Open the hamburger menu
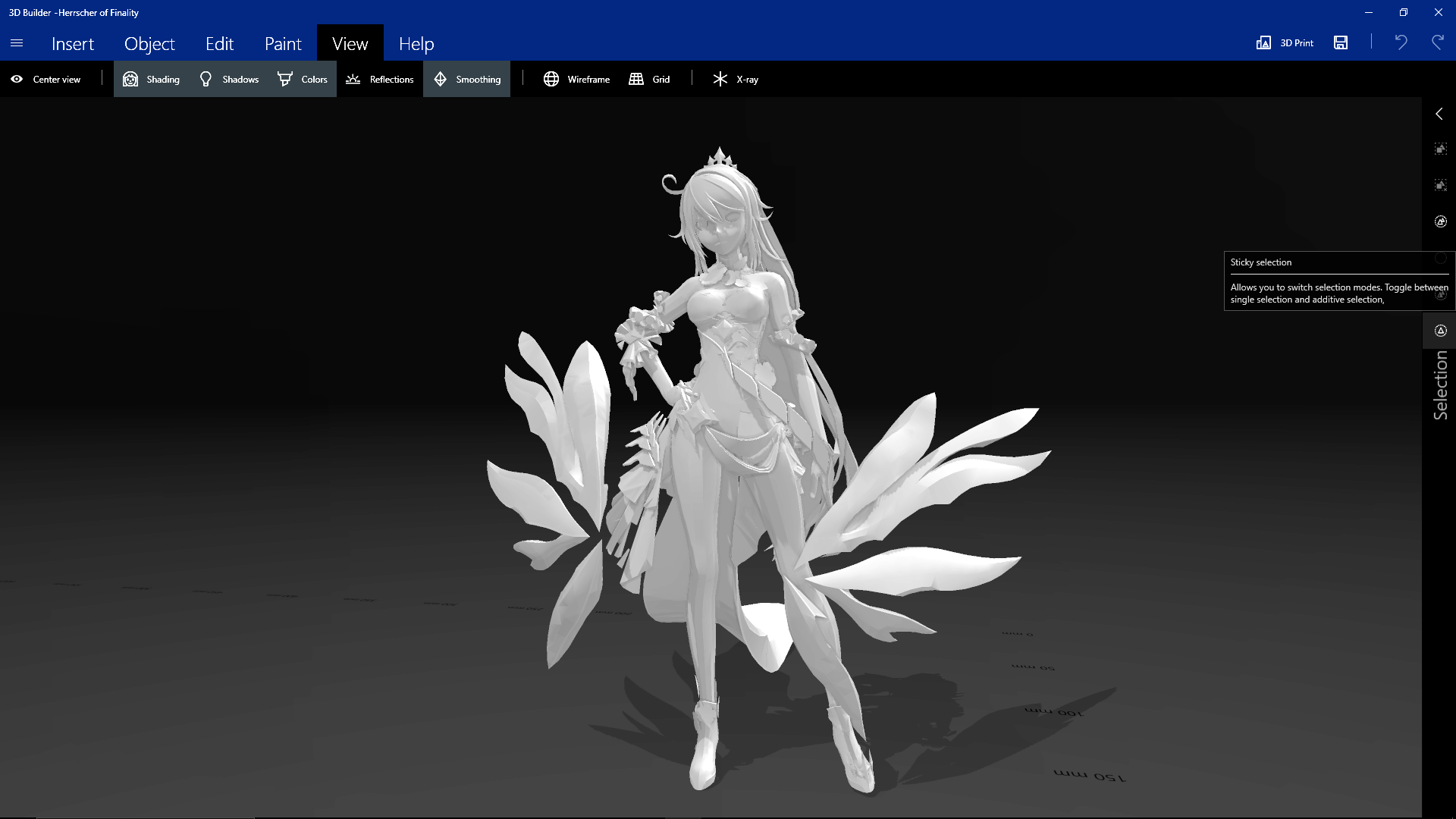1456x819 pixels. (x=17, y=43)
